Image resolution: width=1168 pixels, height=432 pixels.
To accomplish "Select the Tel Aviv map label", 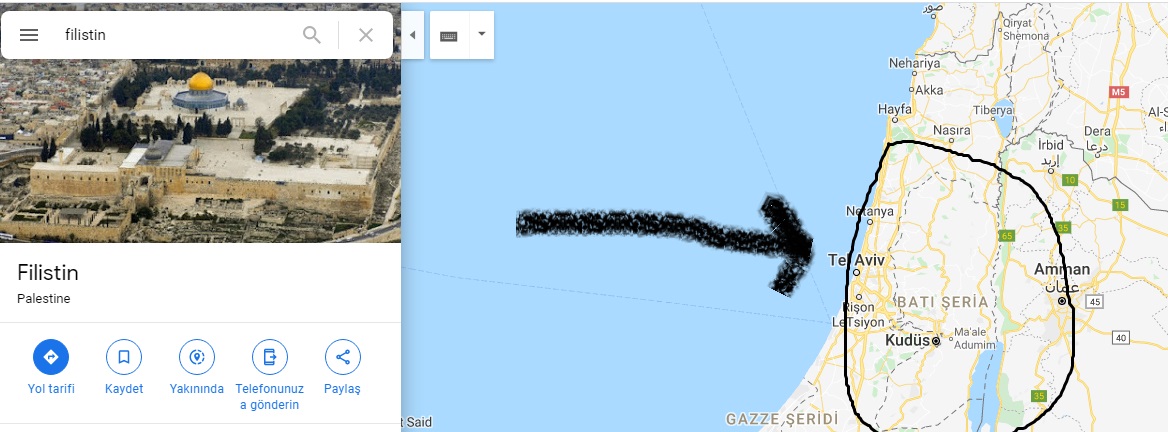I will [x=856, y=261].
